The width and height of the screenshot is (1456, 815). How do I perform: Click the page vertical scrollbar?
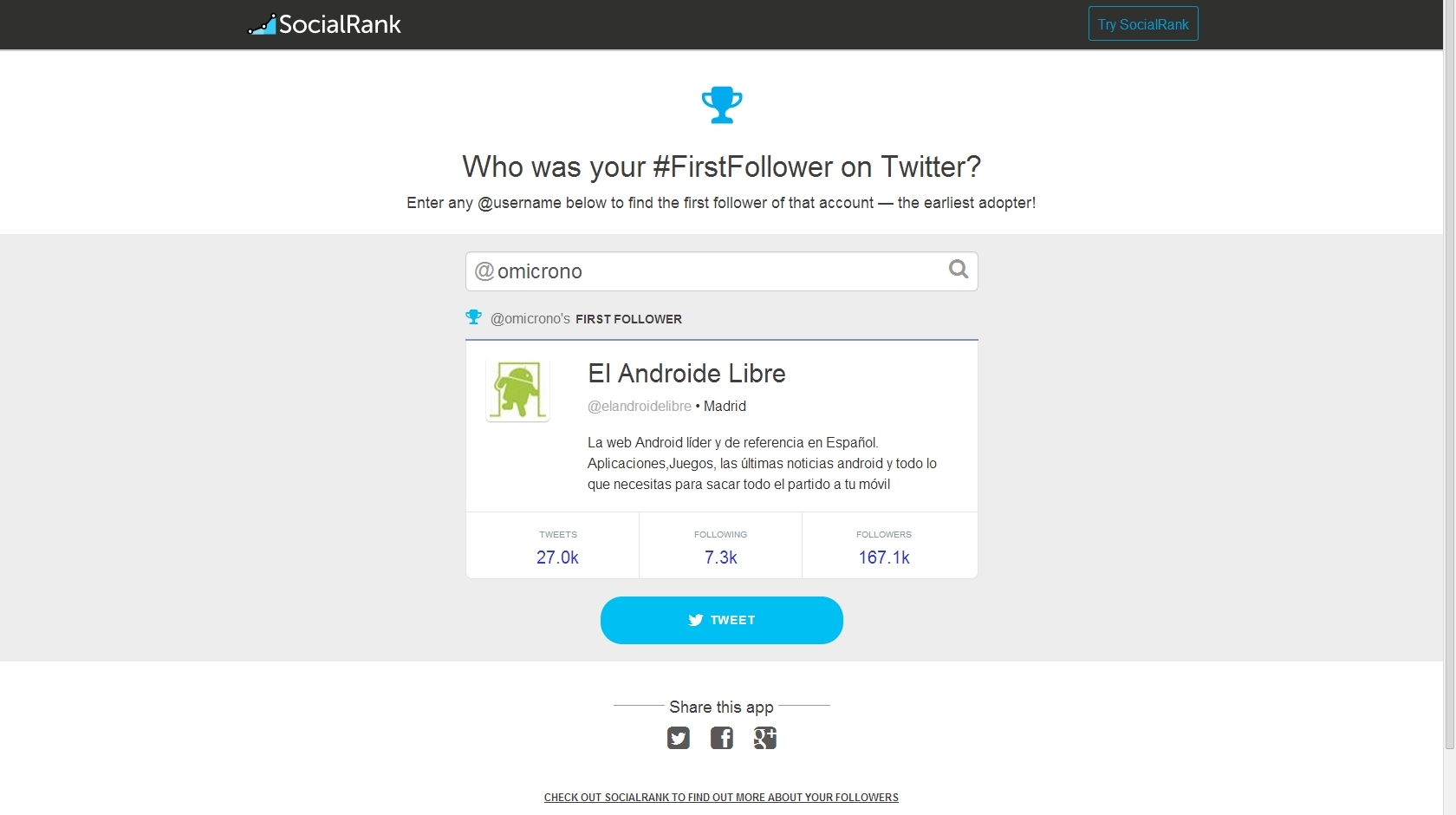pos(1449,390)
